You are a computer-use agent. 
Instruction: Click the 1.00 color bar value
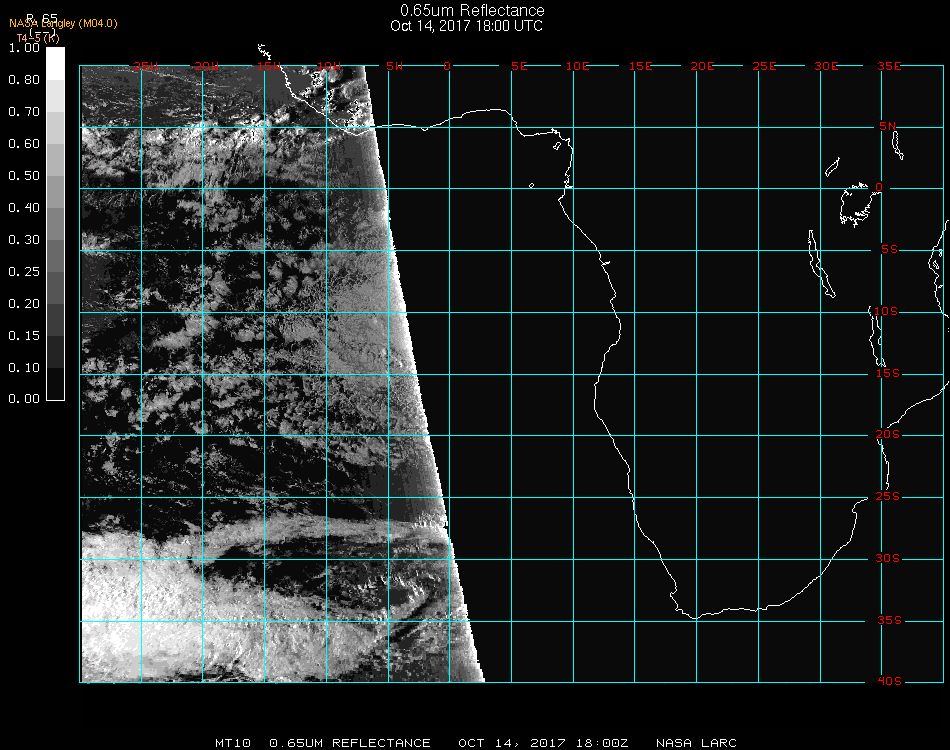[24, 47]
